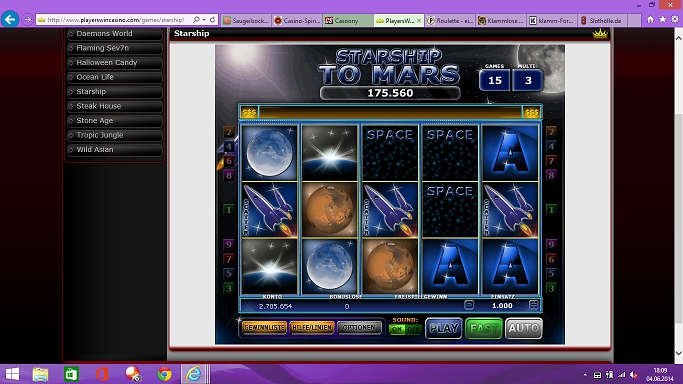This screenshot has width=683, height=384.
Task: Decrease bet with minus icon near Einsatz
Action: point(469,305)
